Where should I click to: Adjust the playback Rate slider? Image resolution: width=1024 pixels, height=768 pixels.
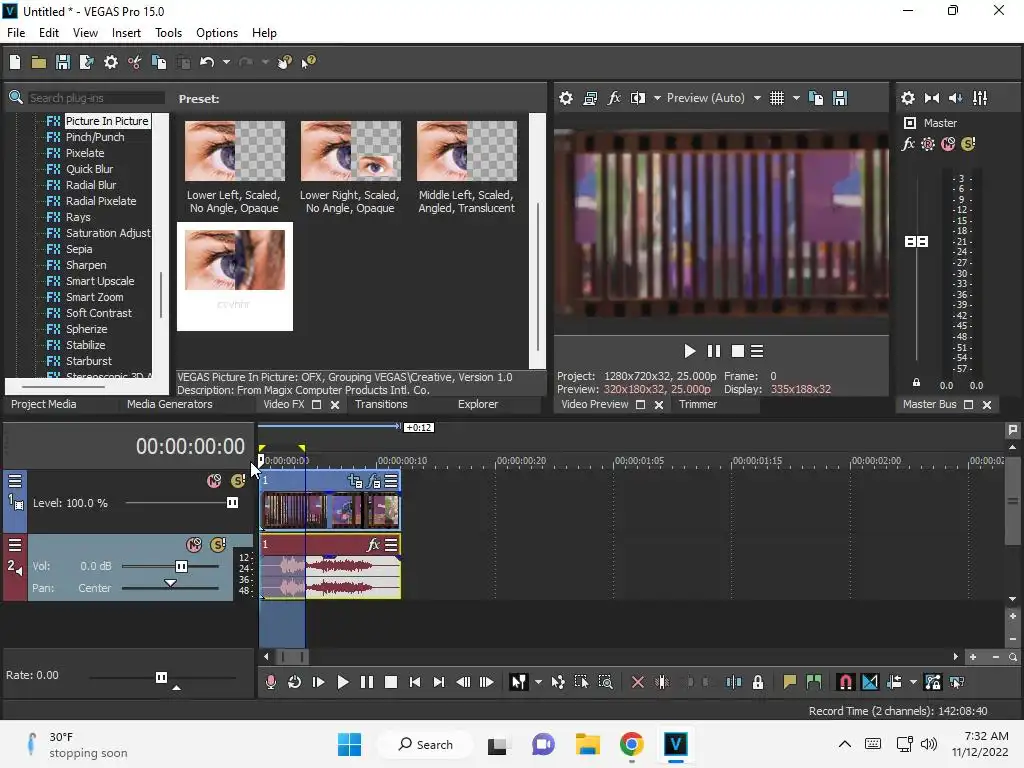coord(161,677)
